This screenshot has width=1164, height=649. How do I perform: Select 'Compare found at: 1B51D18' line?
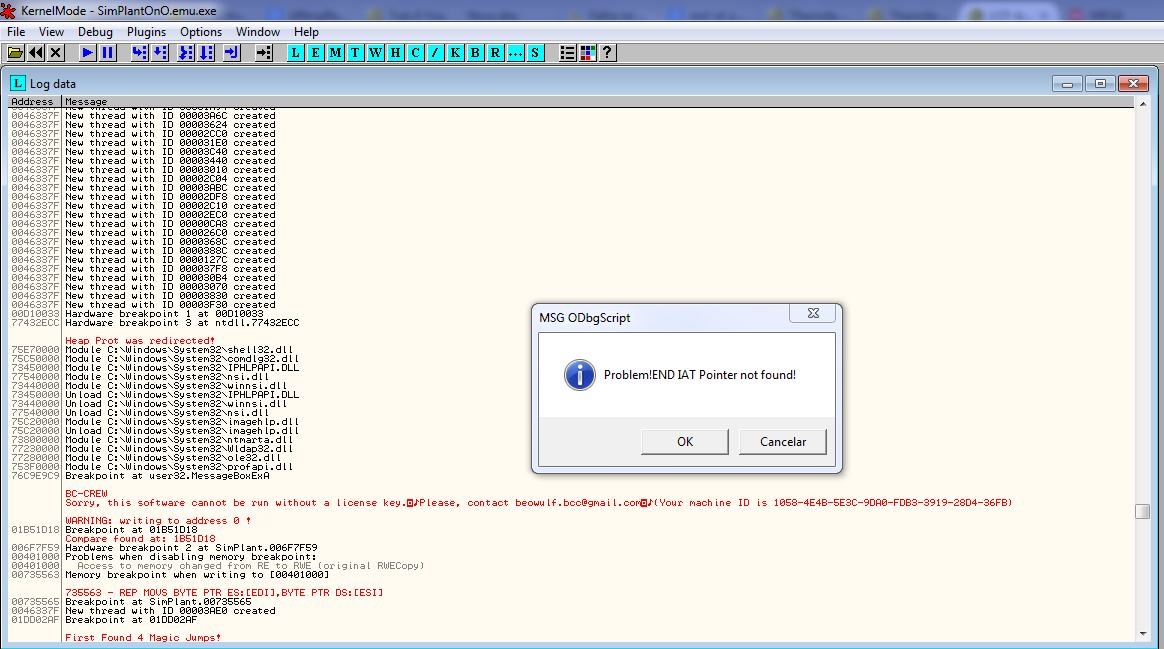pyautogui.click(x=140, y=539)
